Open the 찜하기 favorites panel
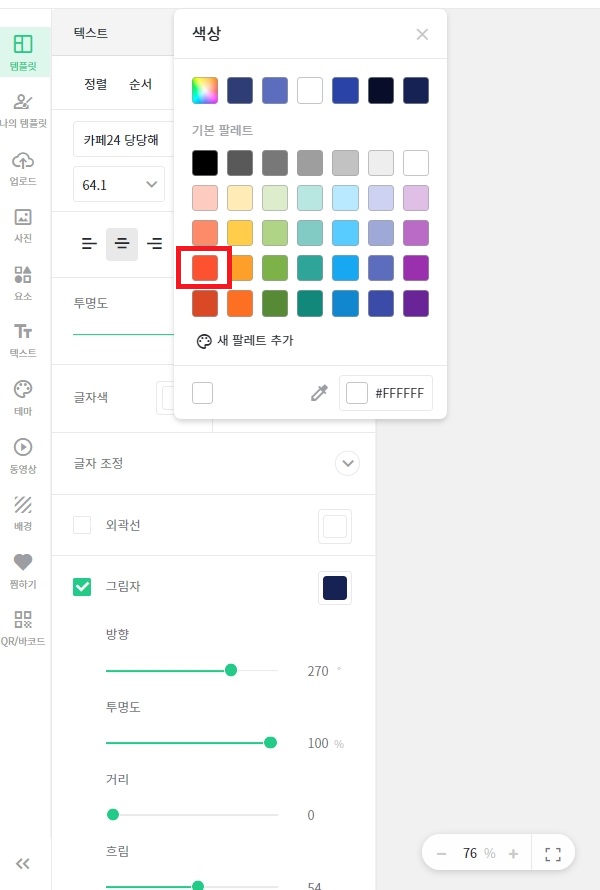Screen dimensions: 600x890 23,572
